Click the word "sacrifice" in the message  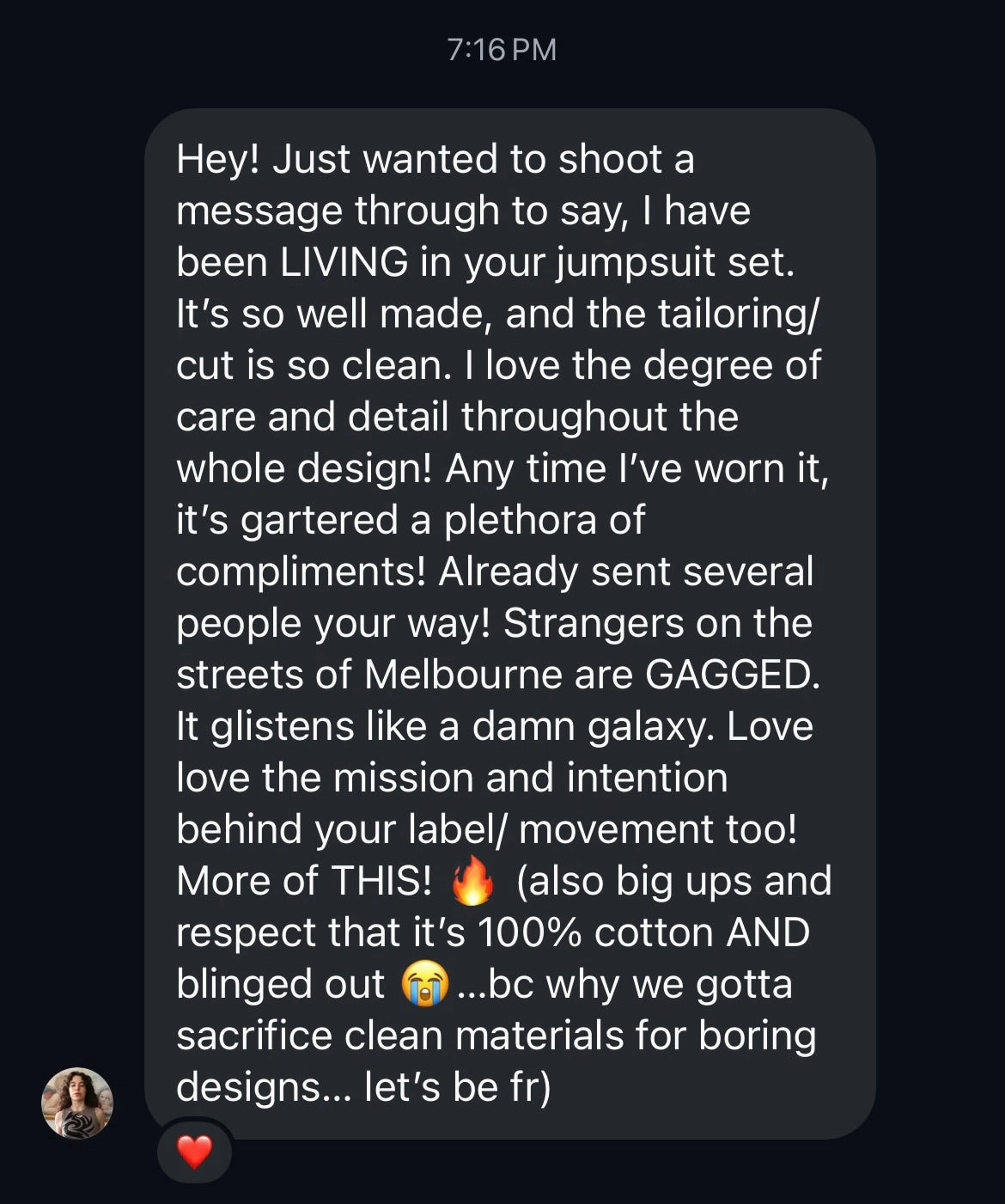tap(253, 1036)
